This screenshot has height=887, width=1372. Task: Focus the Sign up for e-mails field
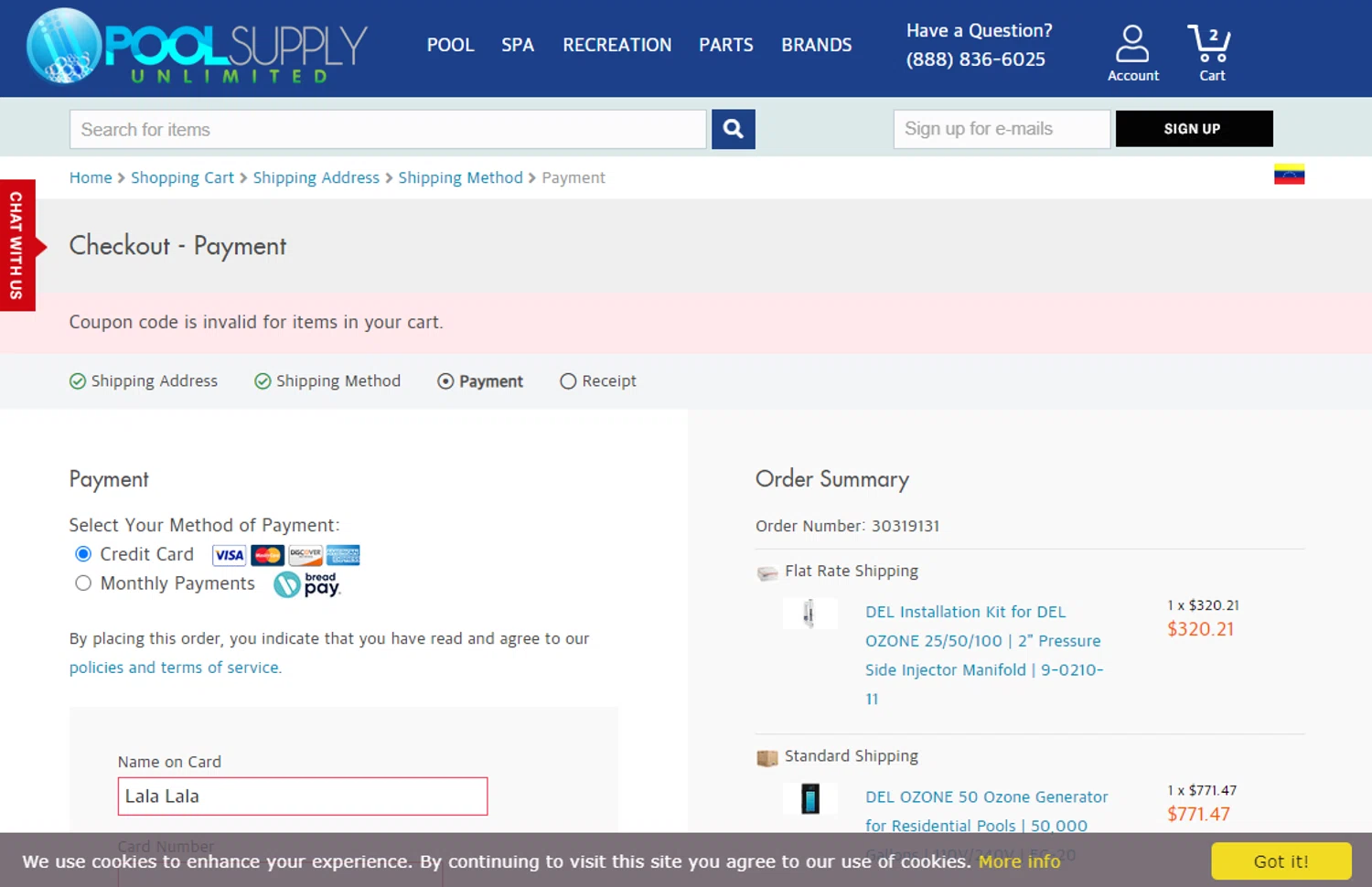point(1002,129)
